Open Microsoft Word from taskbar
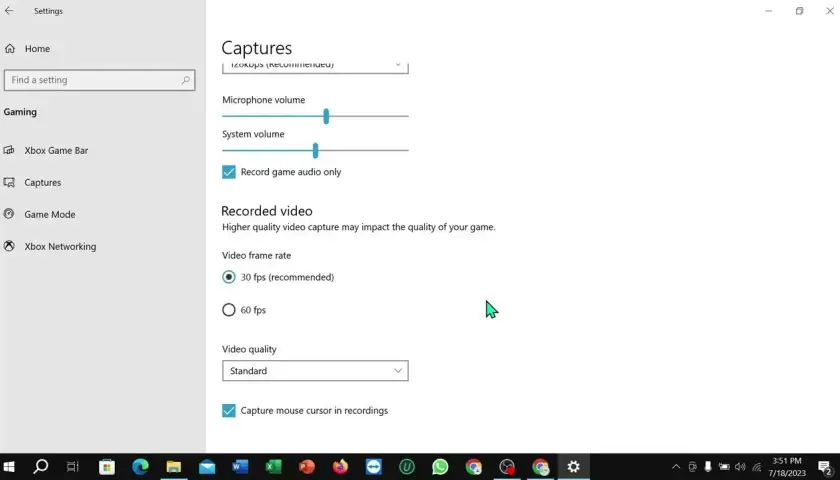The width and height of the screenshot is (840, 480). click(240, 467)
